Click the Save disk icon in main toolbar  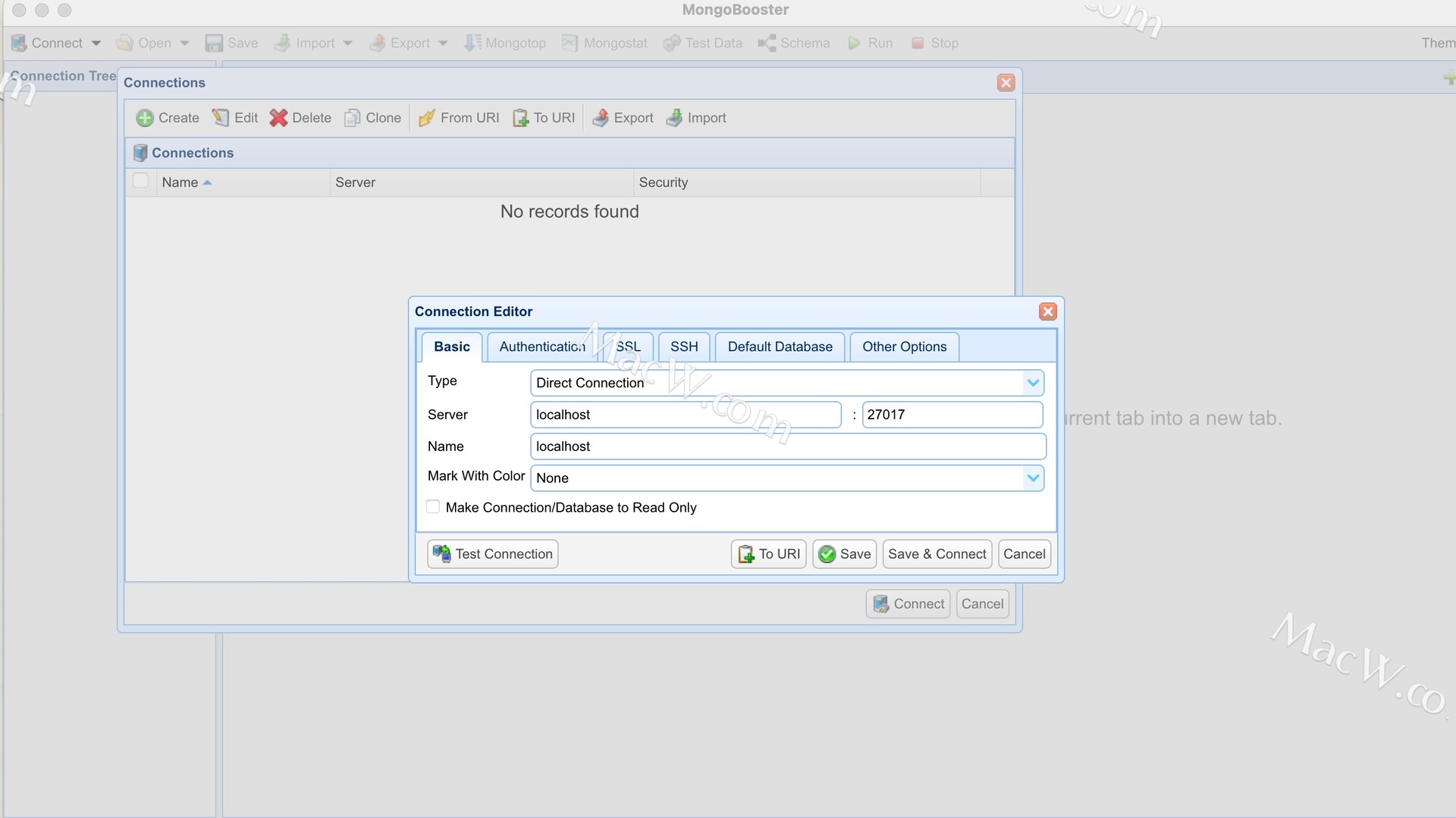[214, 43]
